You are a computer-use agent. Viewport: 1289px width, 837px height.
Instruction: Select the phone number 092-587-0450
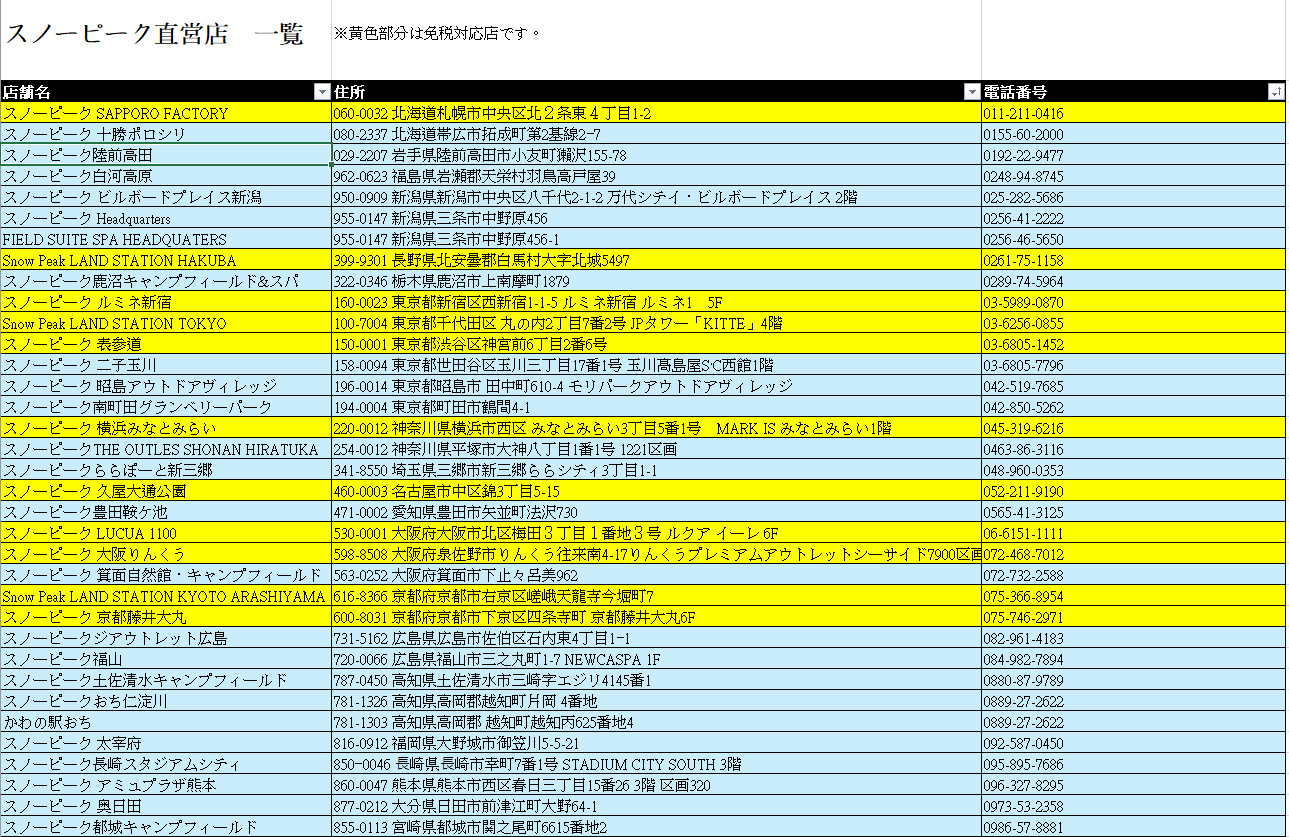tap(1134, 744)
